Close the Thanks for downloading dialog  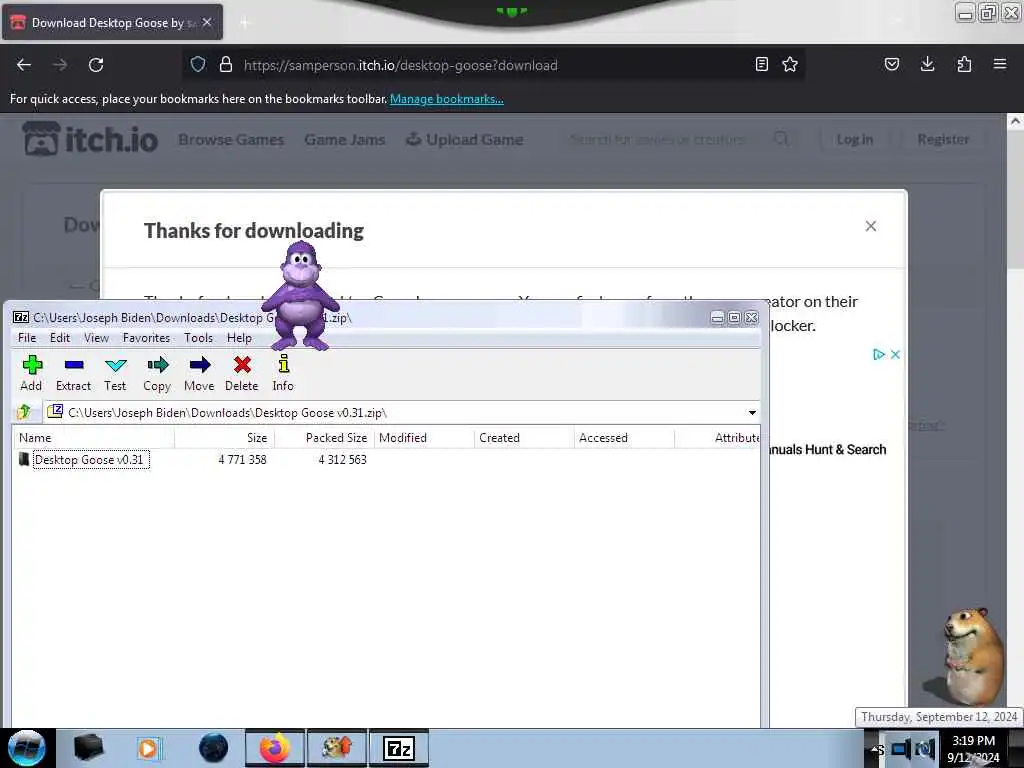(871, 226)
